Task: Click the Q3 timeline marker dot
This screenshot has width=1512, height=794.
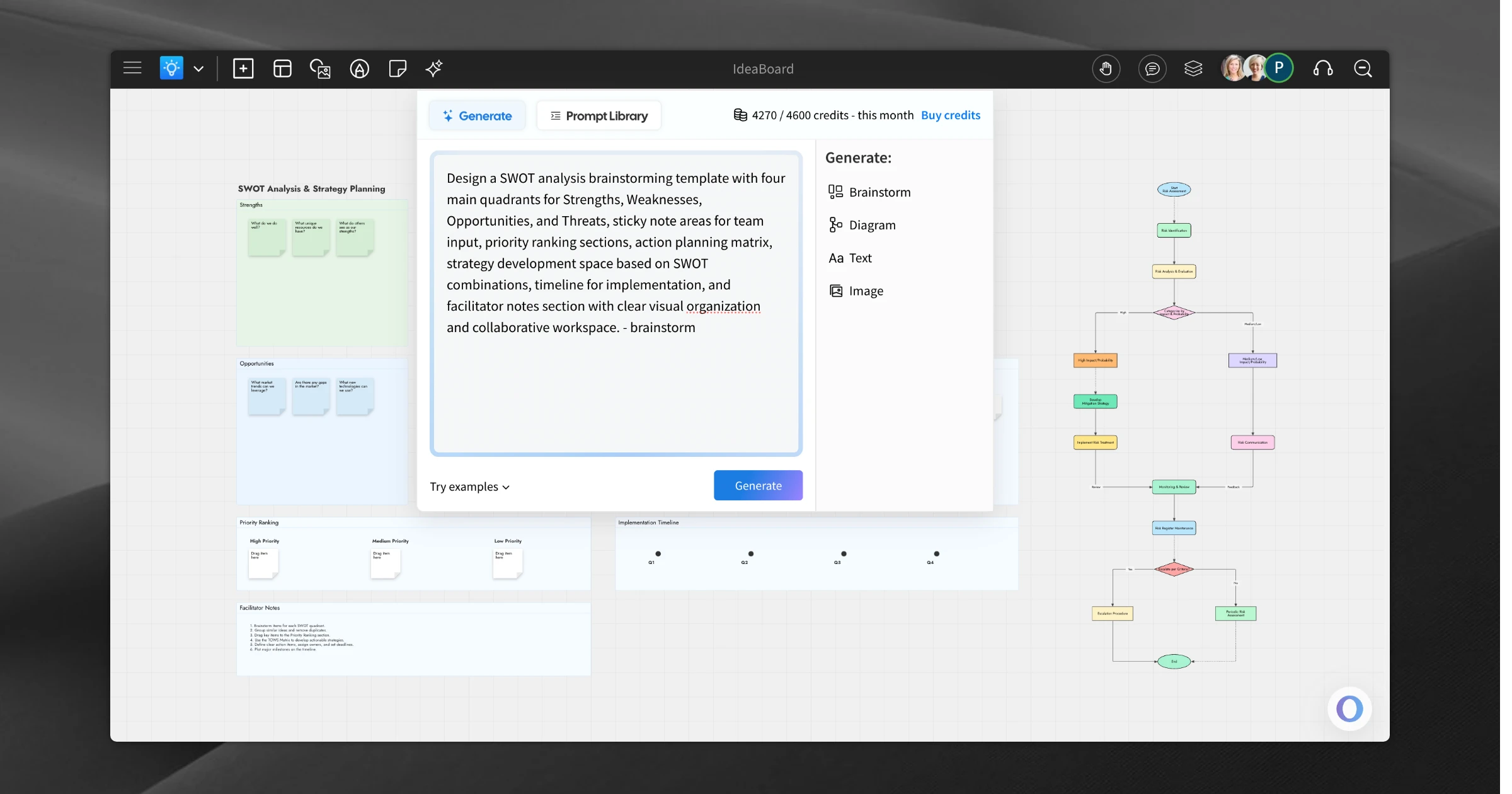Action: click(x=844, y=554)
